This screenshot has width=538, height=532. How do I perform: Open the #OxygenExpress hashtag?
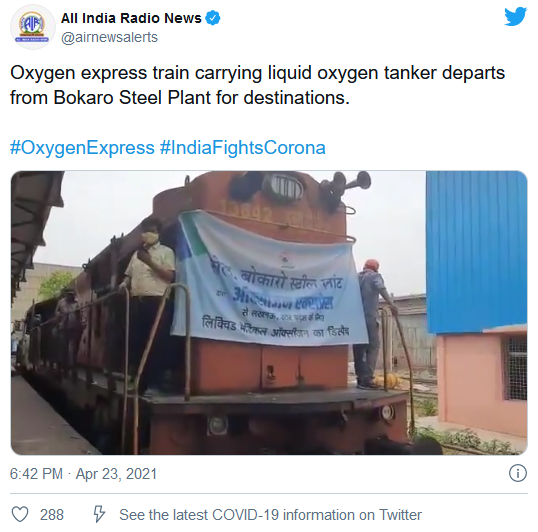pyautogui.click(x=82, y=148)
